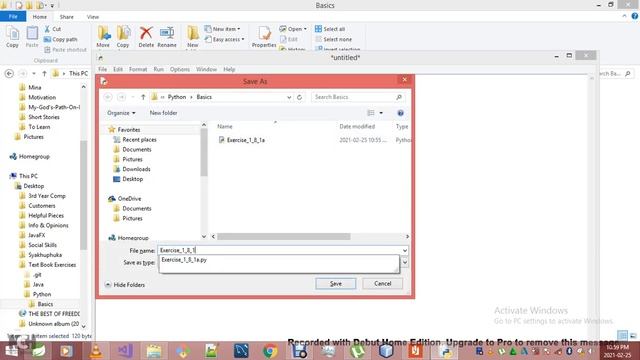Open the Easy access dropdown in ribbon
This screenshot has height=360, width=640.
pyautogui.click(x=224, y=39)
